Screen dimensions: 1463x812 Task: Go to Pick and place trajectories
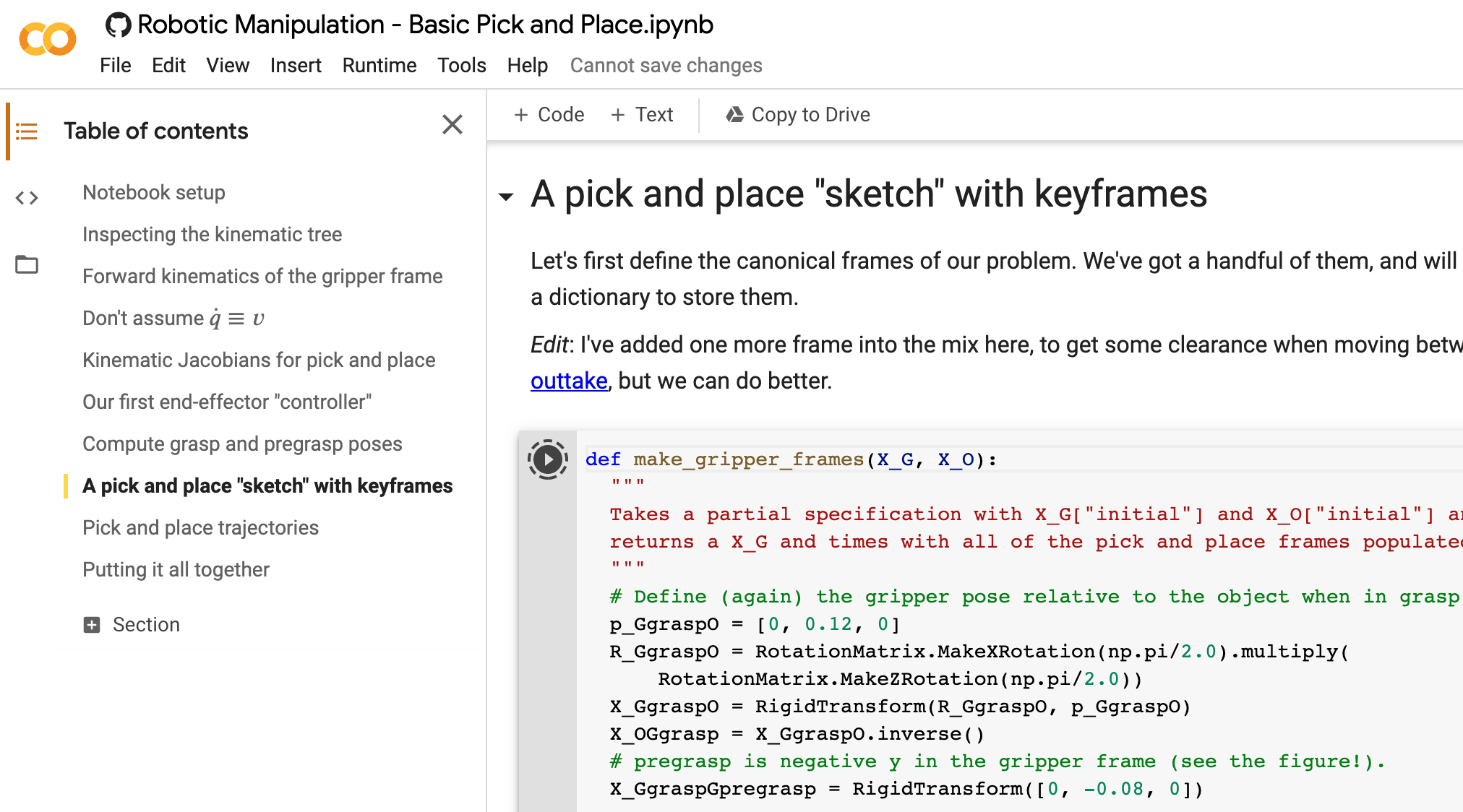(x=200, y=528)
